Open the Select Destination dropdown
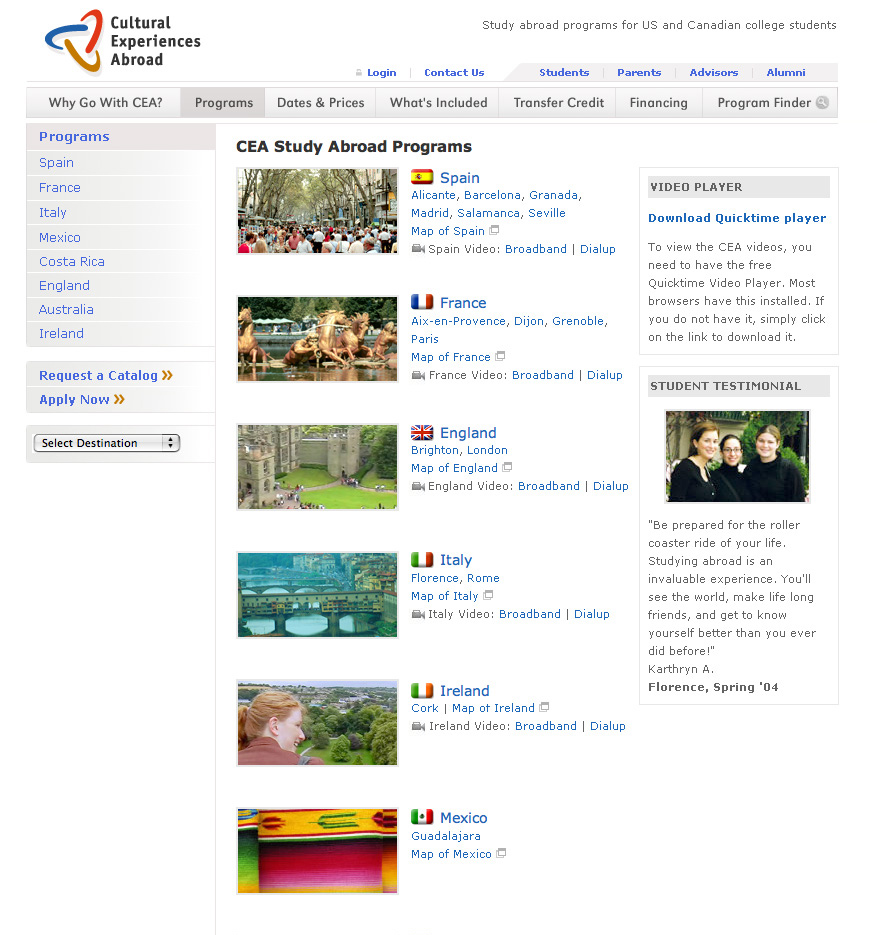Image resolution: width=877 pixels, height=935 pixels. coord(106,443)
